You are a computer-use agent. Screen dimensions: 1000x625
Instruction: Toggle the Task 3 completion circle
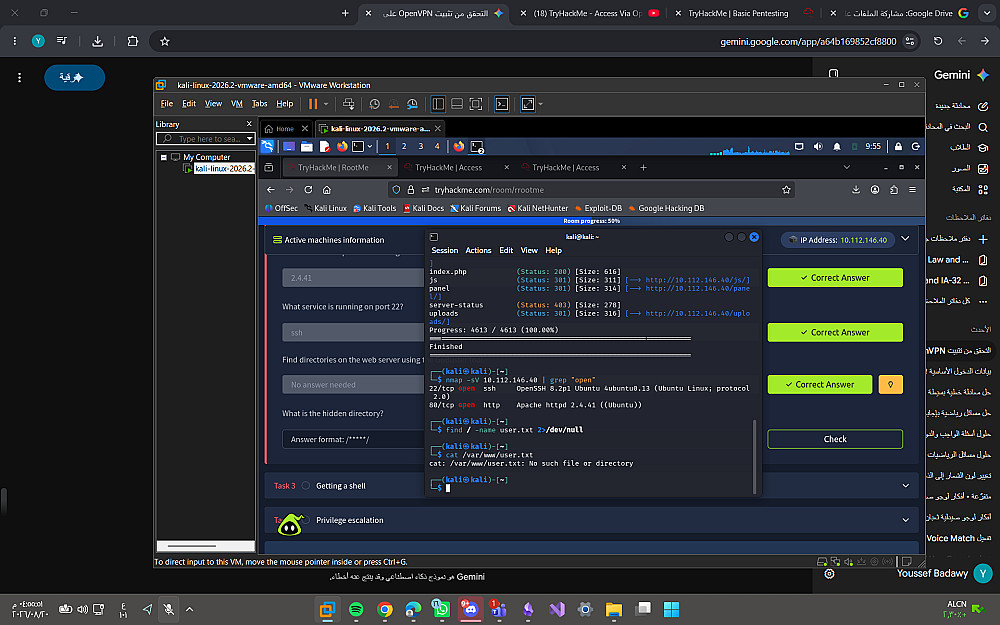coord(305,486)
